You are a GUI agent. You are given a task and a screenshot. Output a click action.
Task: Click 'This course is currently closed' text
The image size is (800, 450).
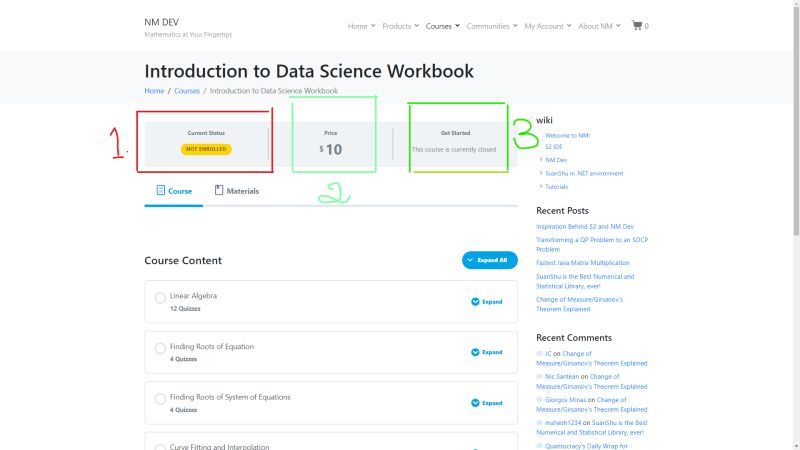454,149
